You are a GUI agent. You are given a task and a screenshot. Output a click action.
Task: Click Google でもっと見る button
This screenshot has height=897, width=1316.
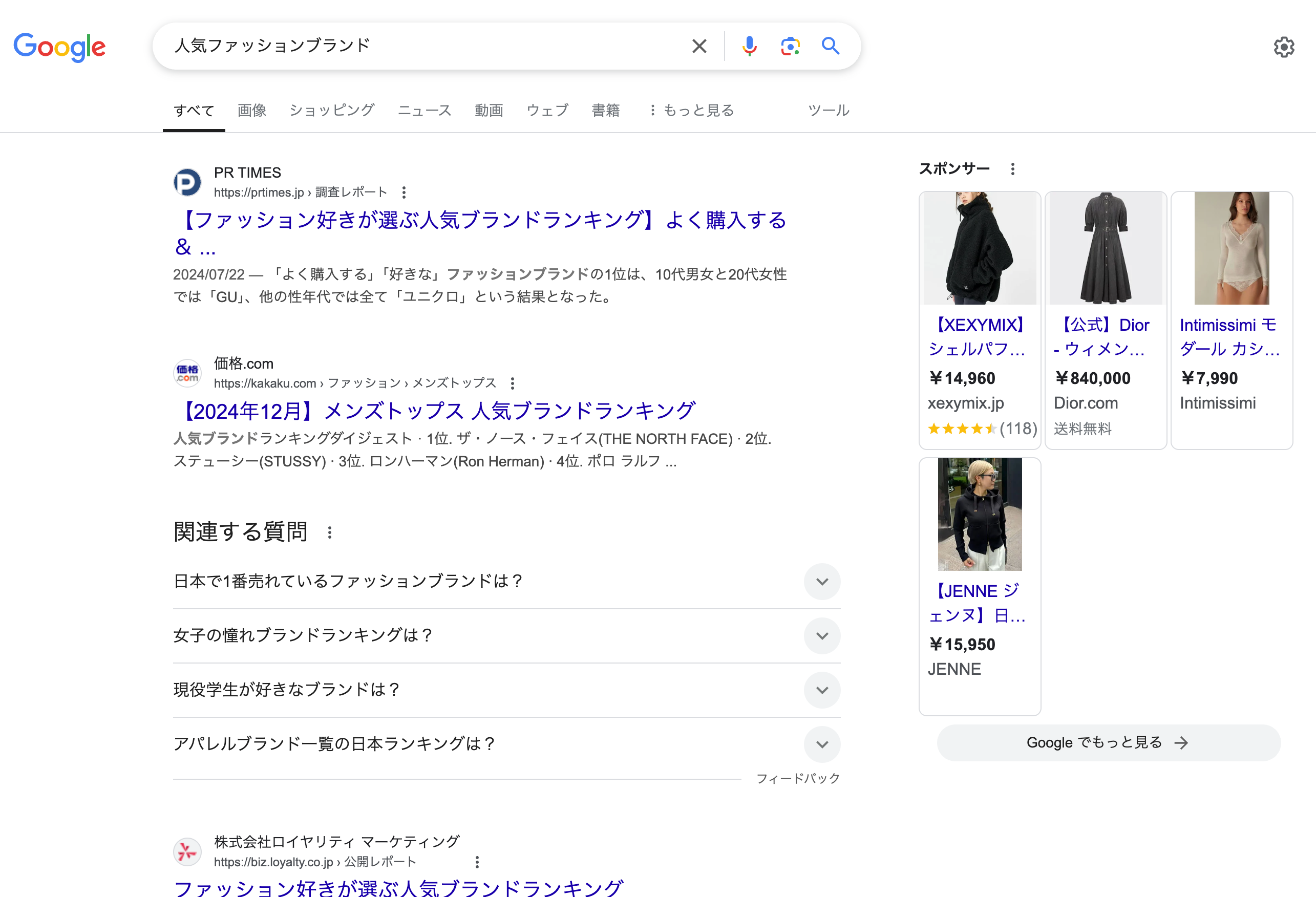[x=1109, y=743]
